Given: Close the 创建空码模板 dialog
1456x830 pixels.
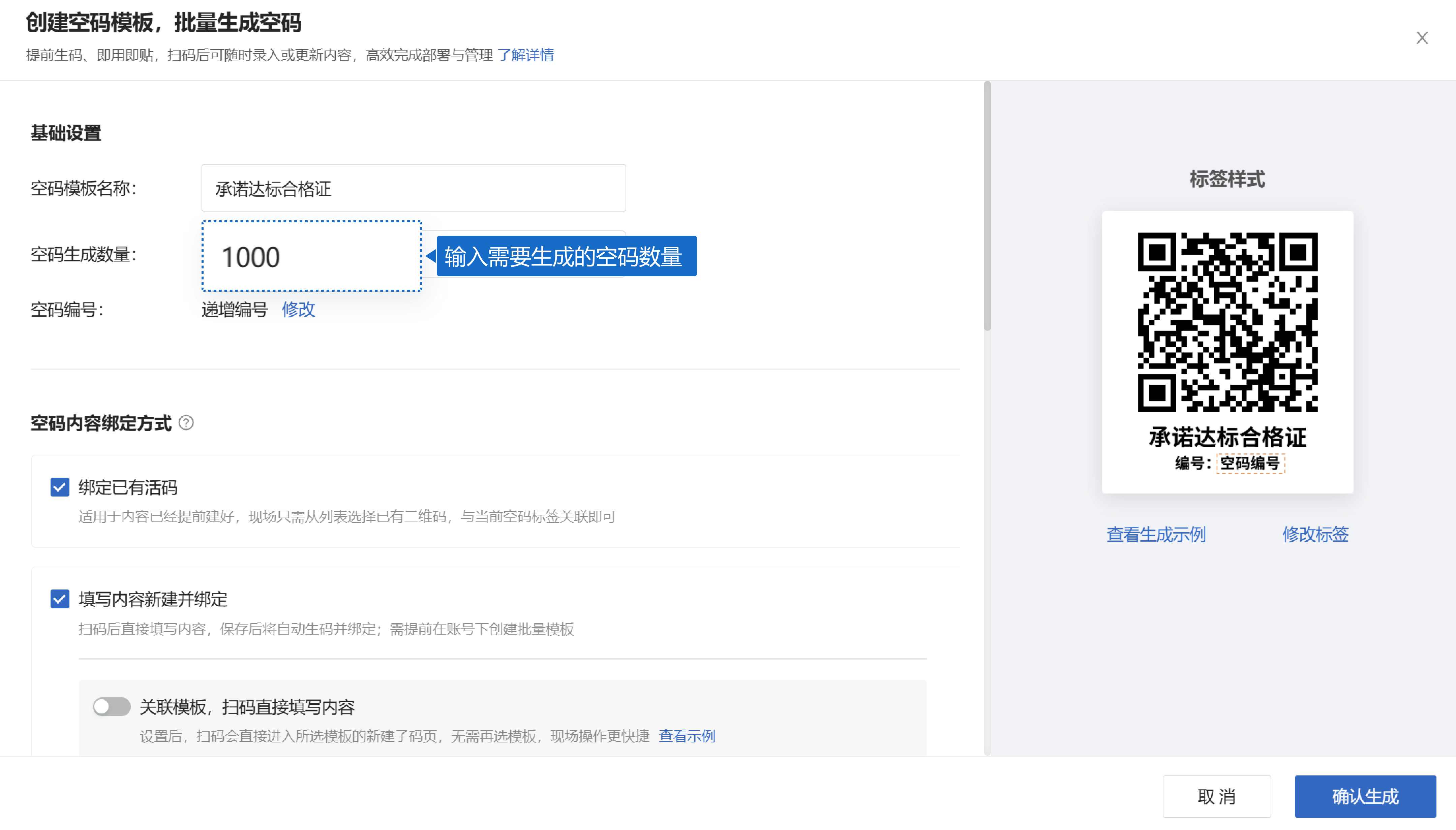Looking at the screenshot, I should [x=1422, y=38].
